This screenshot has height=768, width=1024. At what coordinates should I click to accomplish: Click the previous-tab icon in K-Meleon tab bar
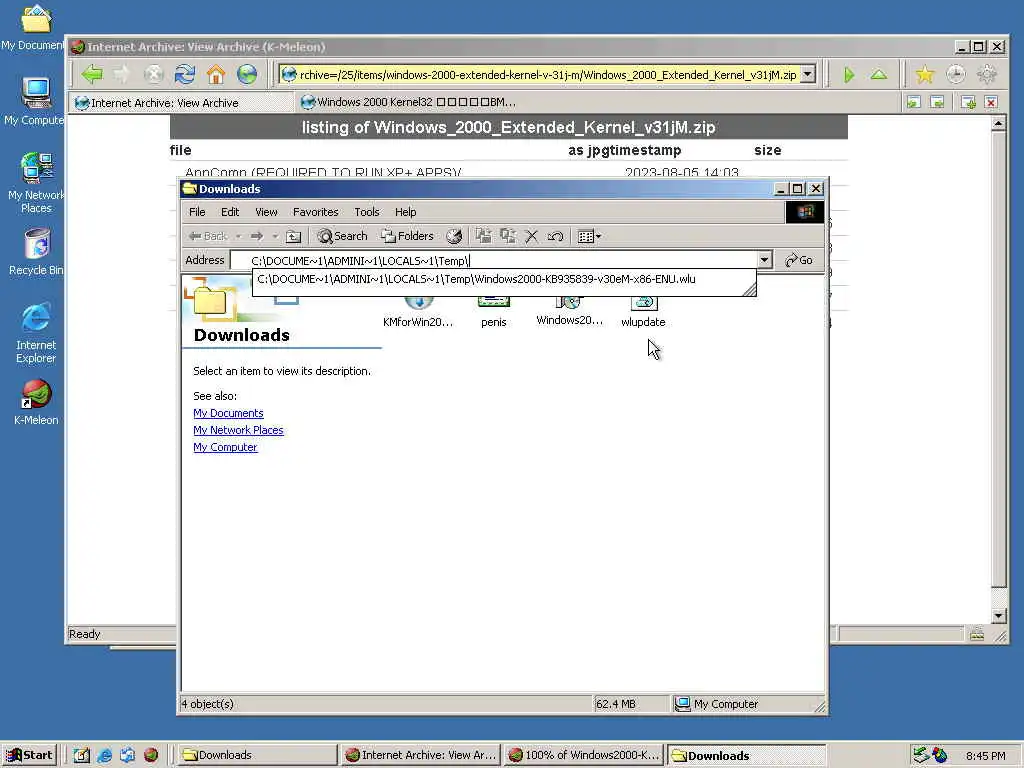[914, 103]
